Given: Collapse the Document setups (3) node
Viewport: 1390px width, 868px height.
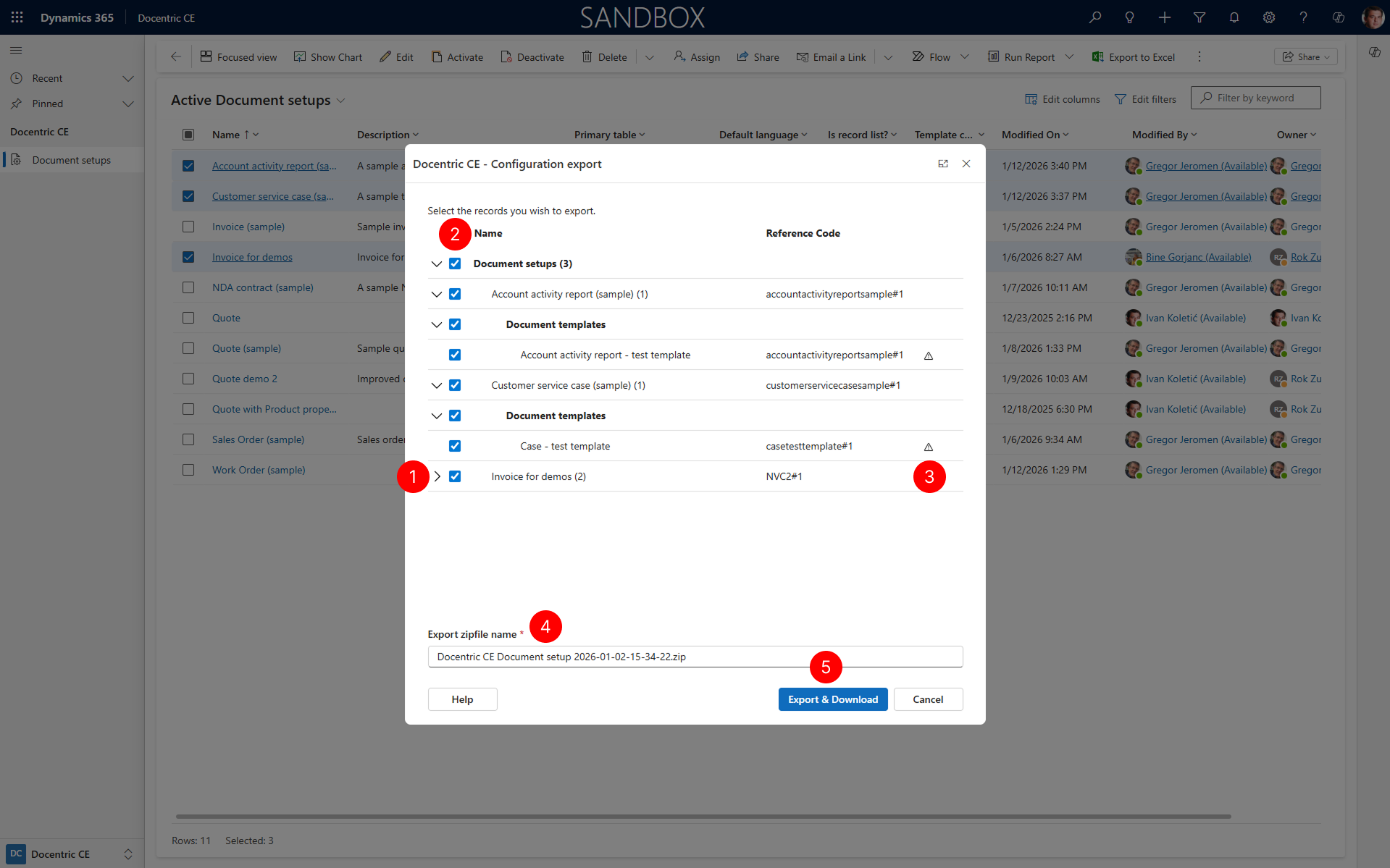Looking at the screenshot, I should coord(437,264).
